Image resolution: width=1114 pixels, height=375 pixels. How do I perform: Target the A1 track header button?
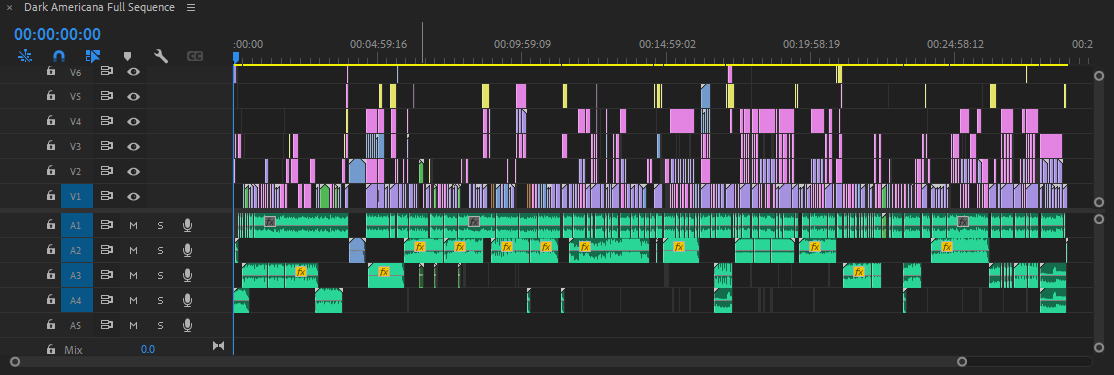click(x=77, y=225)
